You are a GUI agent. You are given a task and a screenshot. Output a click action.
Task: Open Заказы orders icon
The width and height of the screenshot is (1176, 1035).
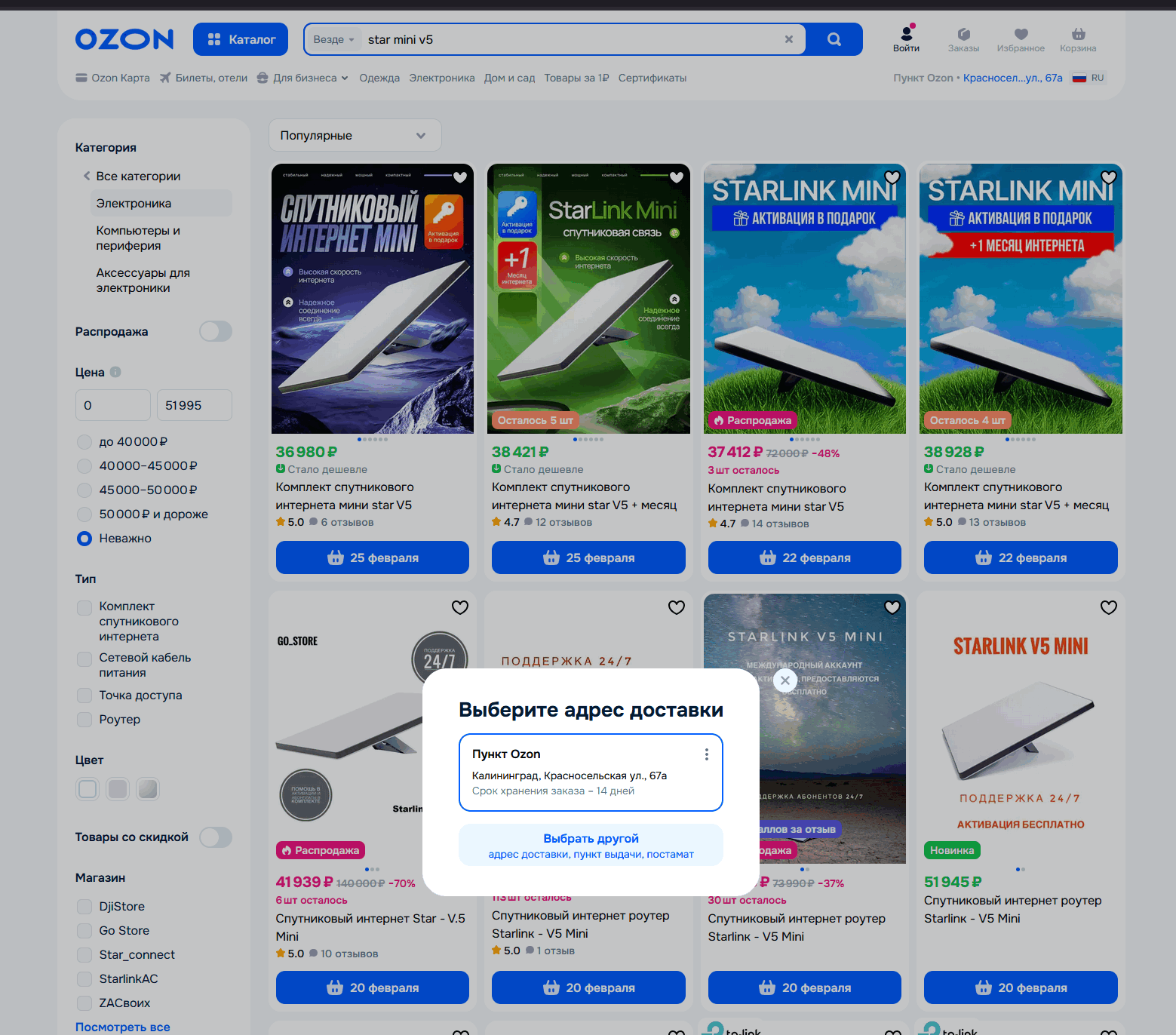click(x=963, y=39)
